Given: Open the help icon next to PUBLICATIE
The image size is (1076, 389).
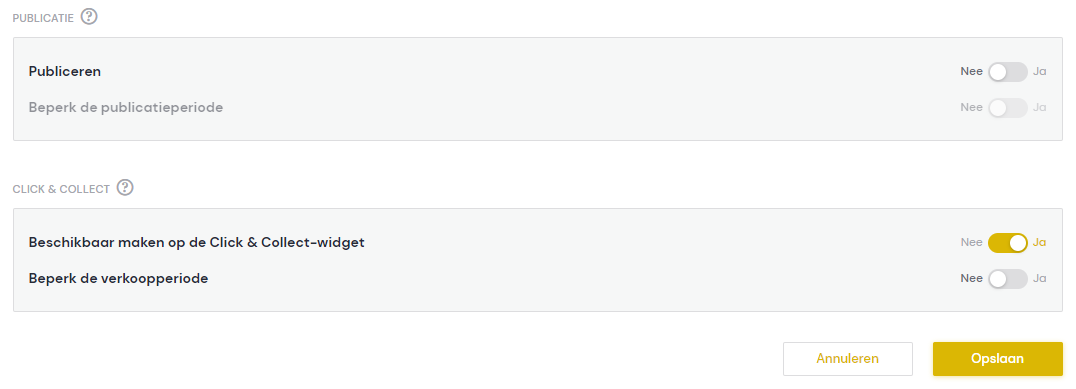Looking at the screenshot, I should click(x=89, y=16).
